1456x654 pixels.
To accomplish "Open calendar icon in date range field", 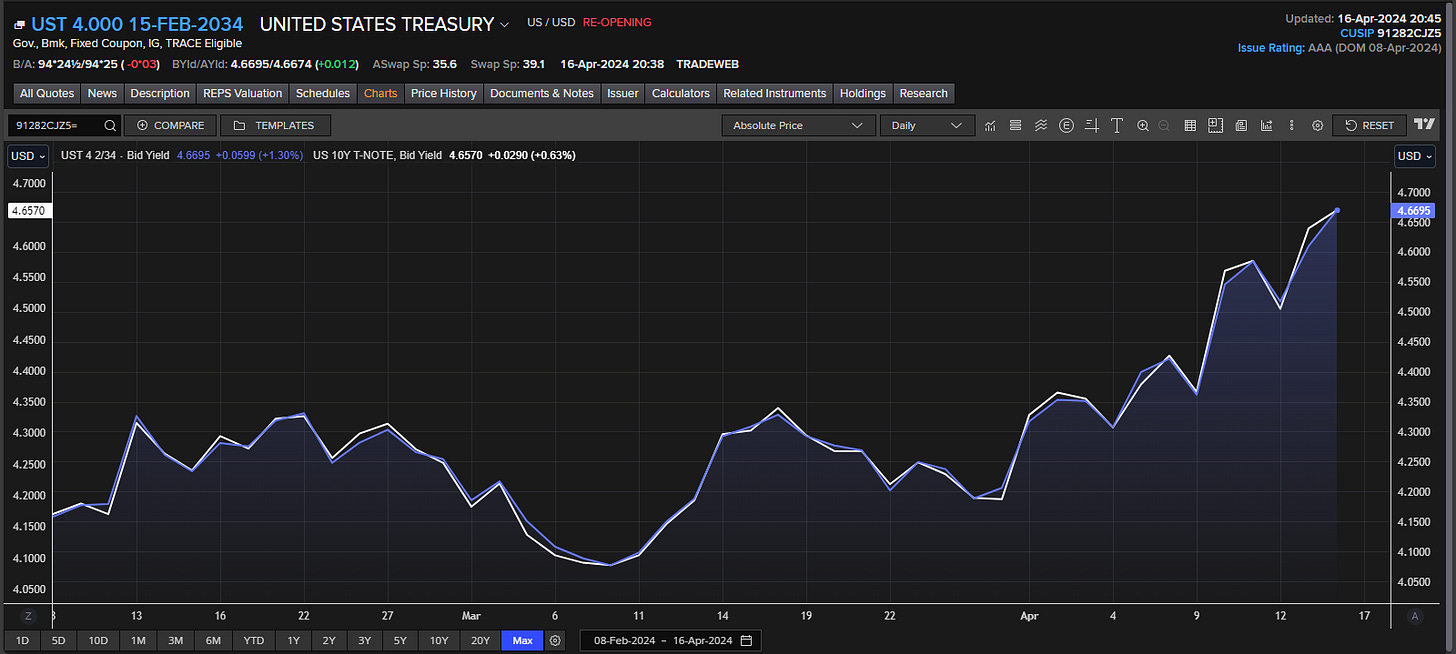I will (746, 640).
